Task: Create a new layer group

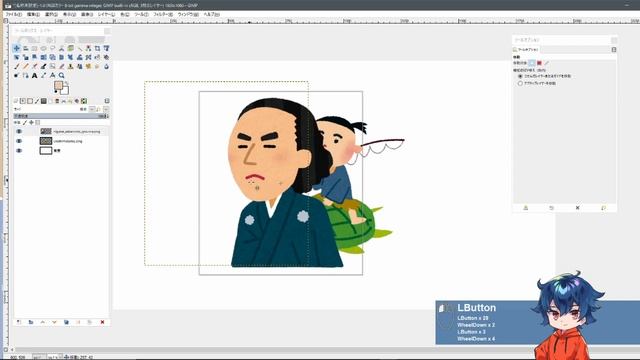Action: [x=31, y=322]
